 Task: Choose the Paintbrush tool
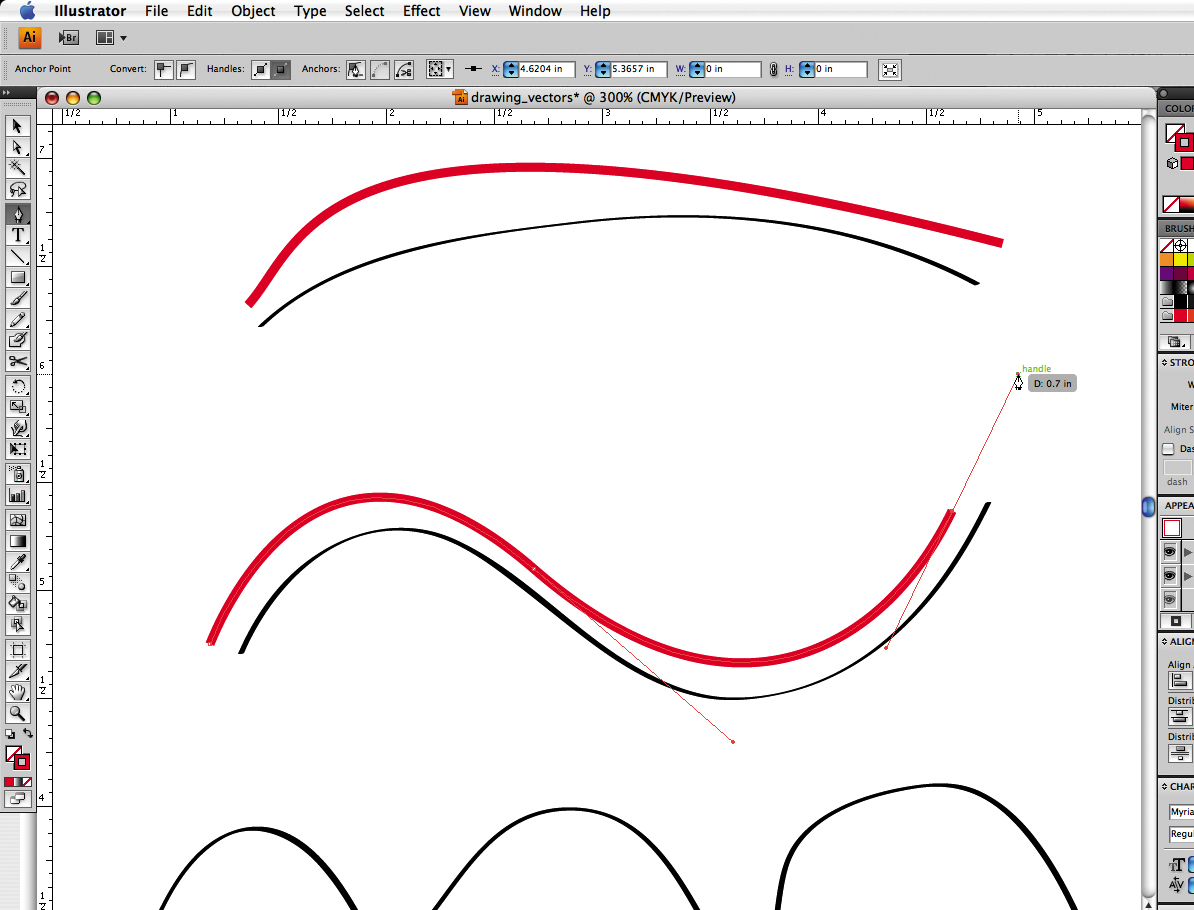[x=18, y=299]
